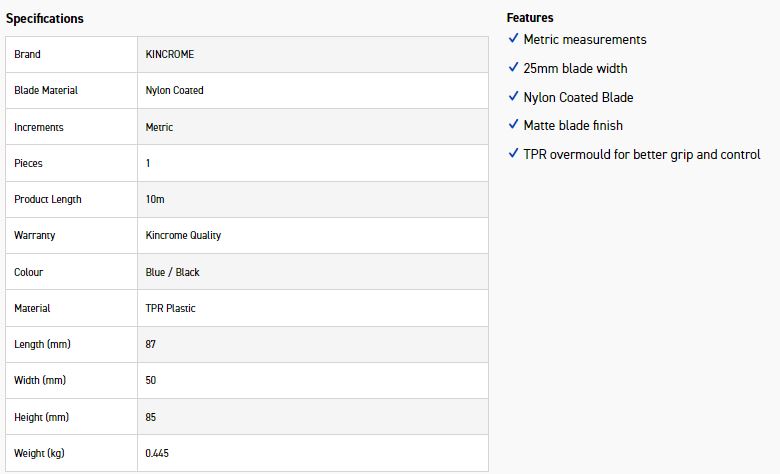Click the Specifications heading
780x474 pixels.
[x=45, y=19]
